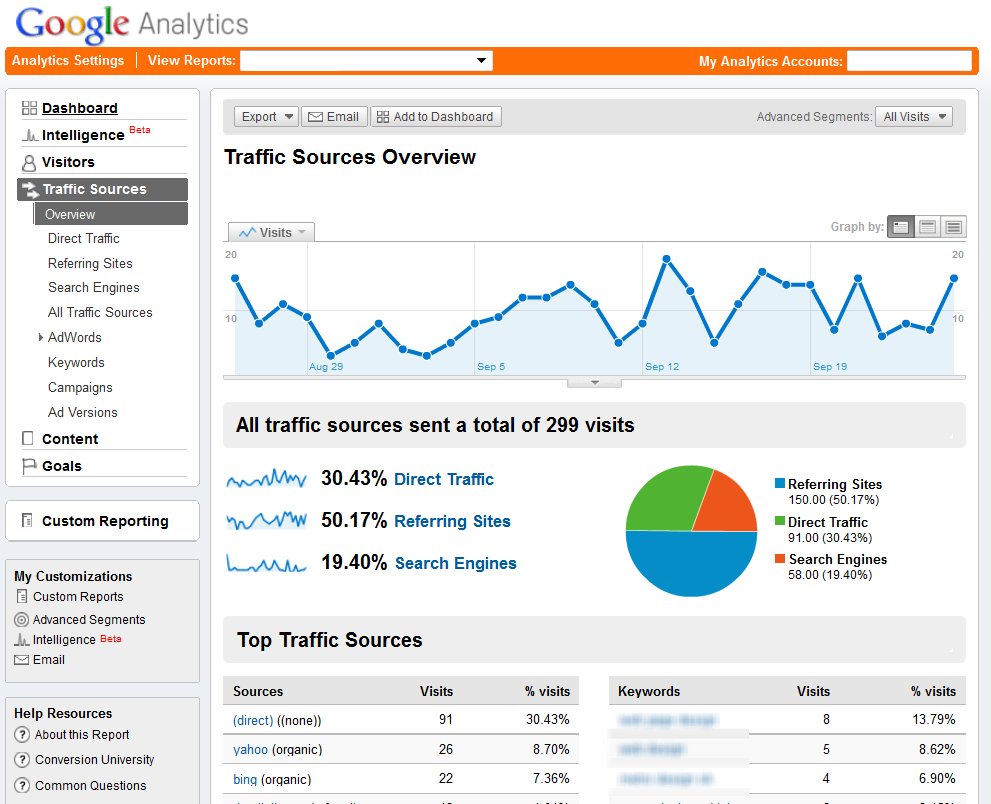
Task: Open the (direct) source link
Action: (253, 721)
